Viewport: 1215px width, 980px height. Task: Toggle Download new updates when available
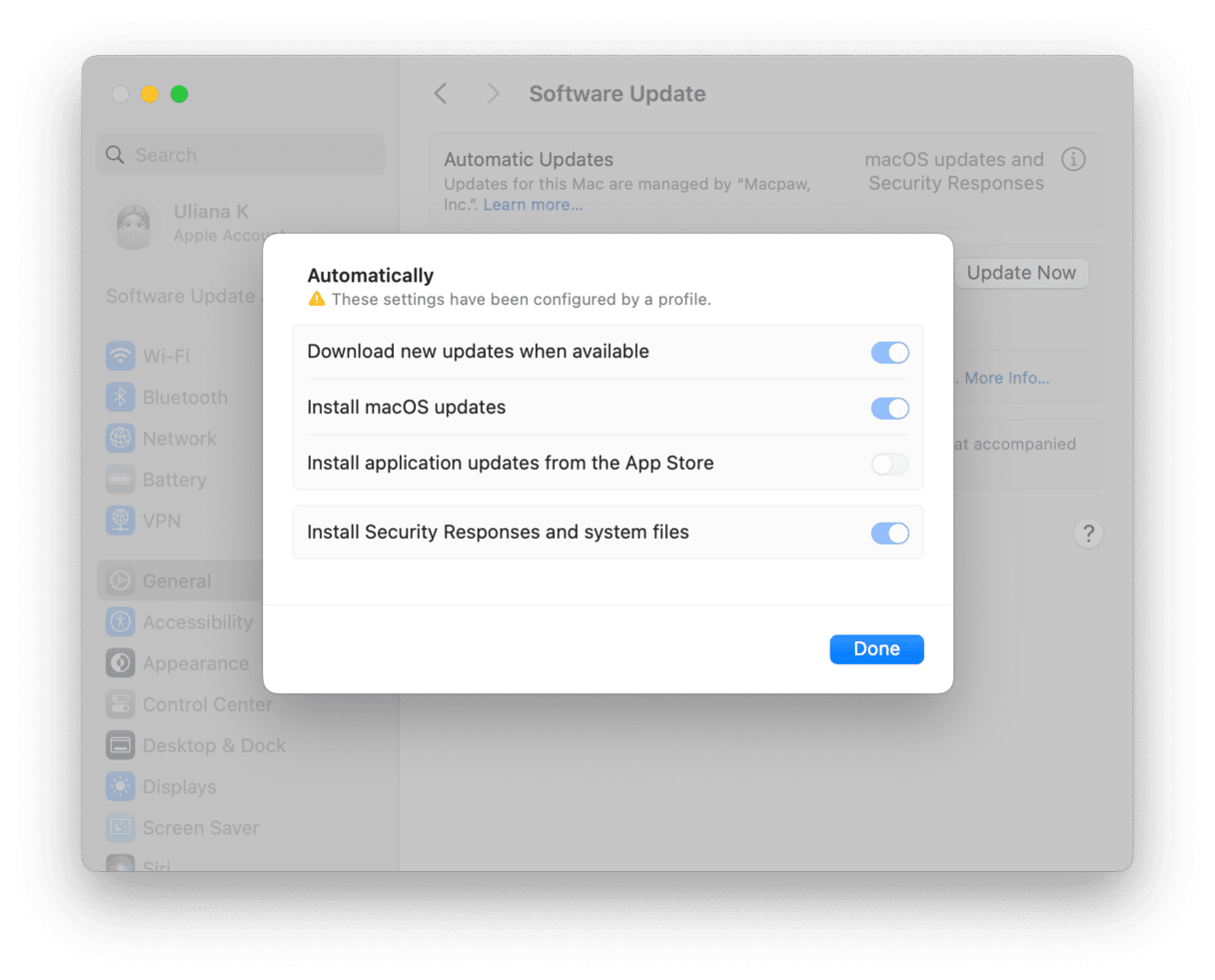click(889, 352)
